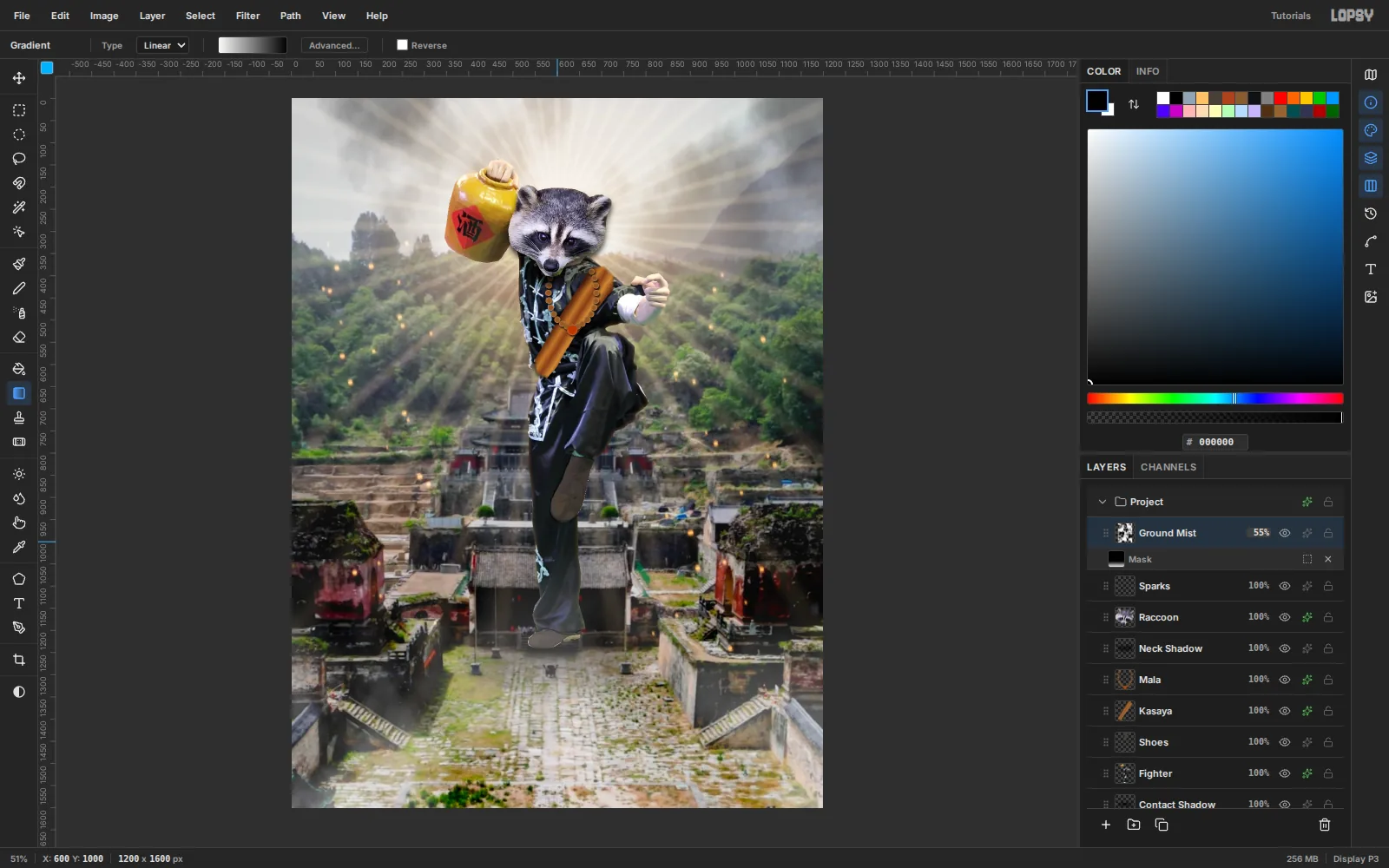
Task: Switch to the Info tab
Action: (1148, 71)
